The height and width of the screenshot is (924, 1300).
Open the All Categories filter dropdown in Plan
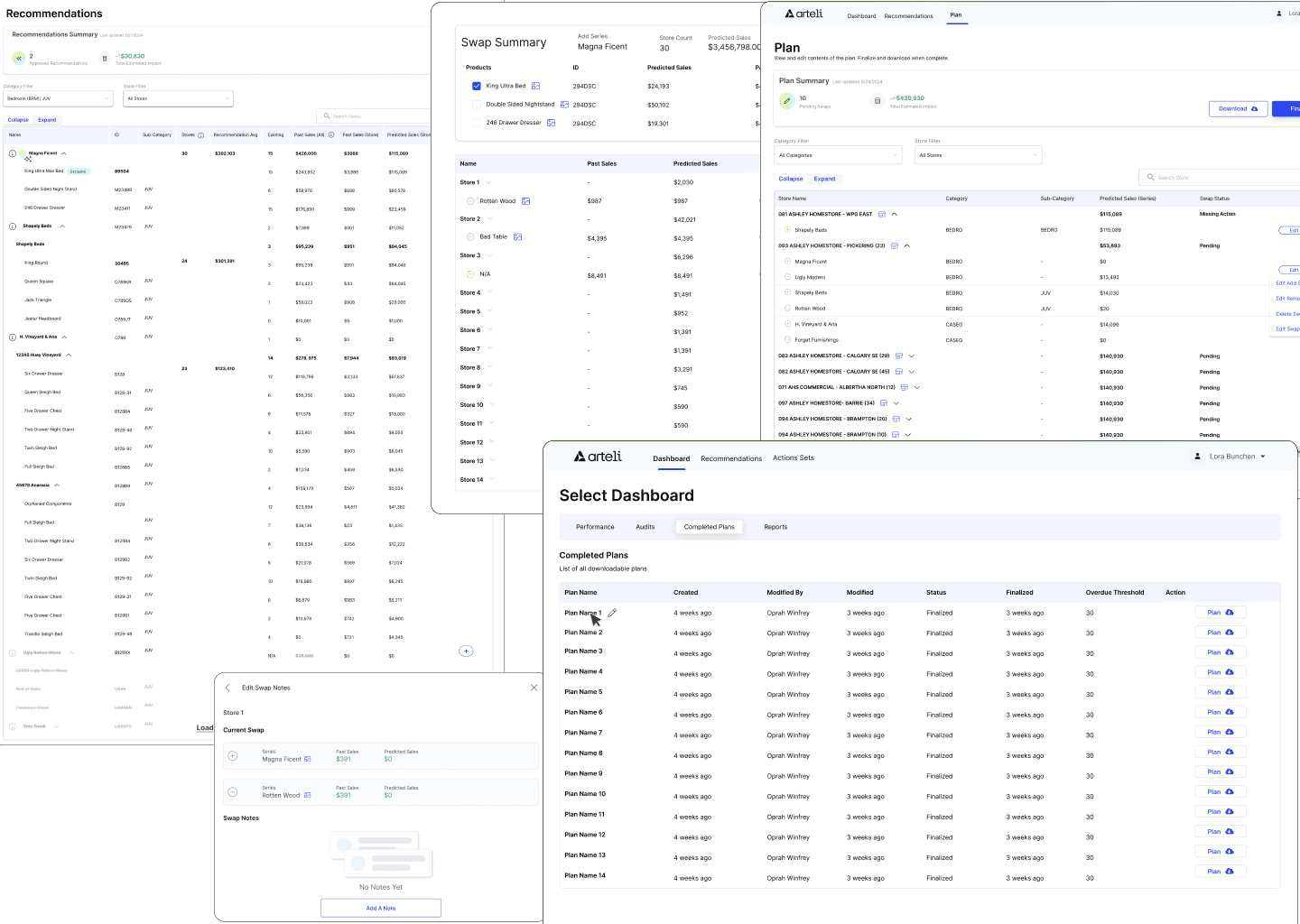838,155
